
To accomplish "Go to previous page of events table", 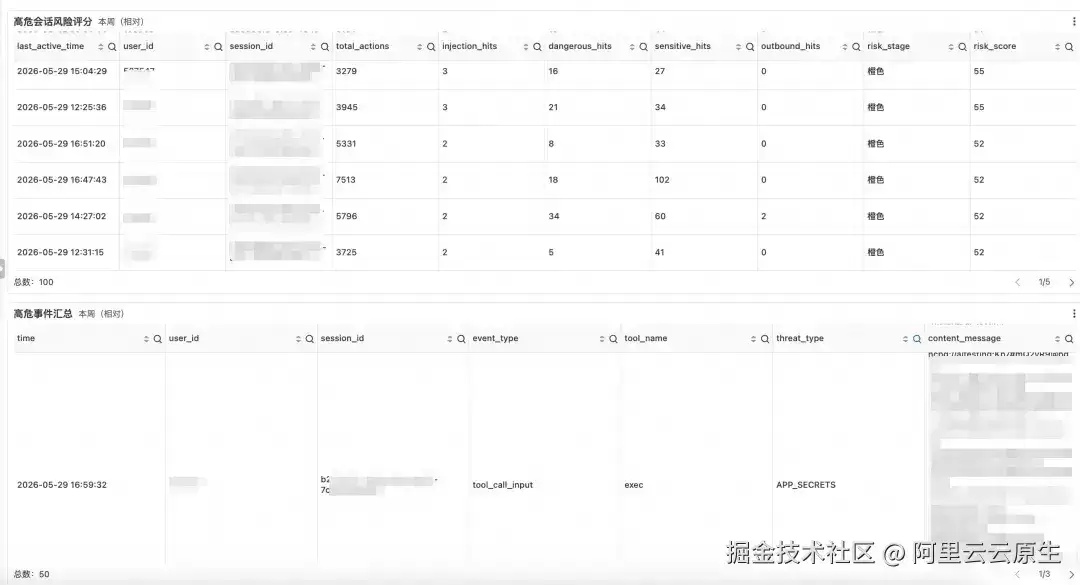I will [1017, 574].
